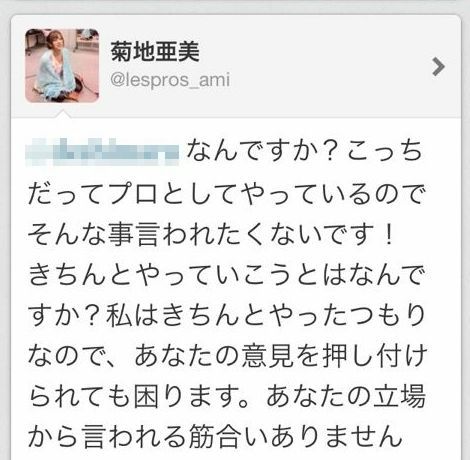This screenshot has width=470, height=460.
Task: Click the kanji 筋合 in the last line
Action: tap(213, 436)
